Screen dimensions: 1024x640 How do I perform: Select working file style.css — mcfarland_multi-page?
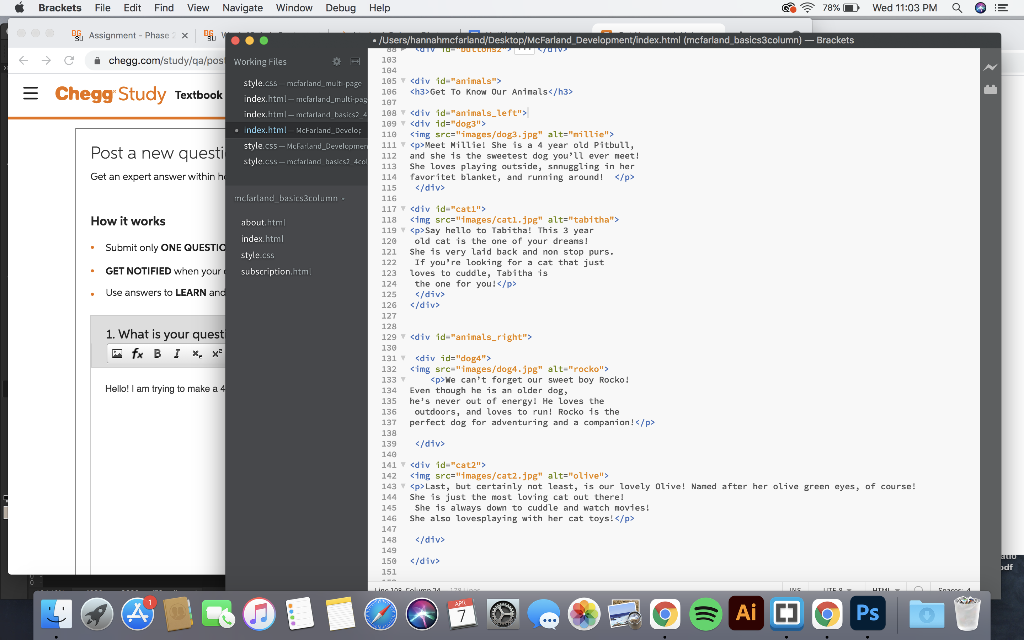[300, 84]
